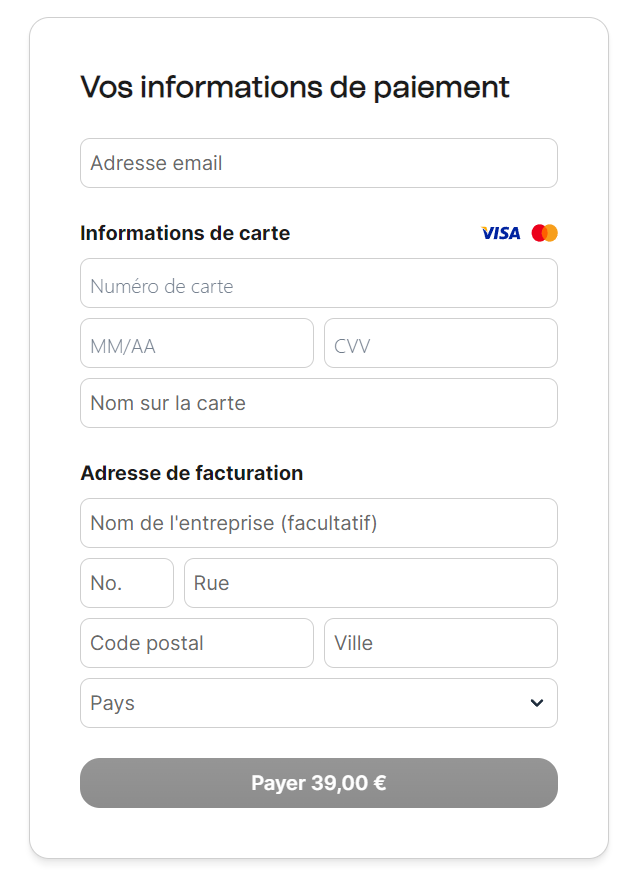Screen dimensions: 630x875
Task: Open the Pays country dropdown
Action: pos(318,703)
